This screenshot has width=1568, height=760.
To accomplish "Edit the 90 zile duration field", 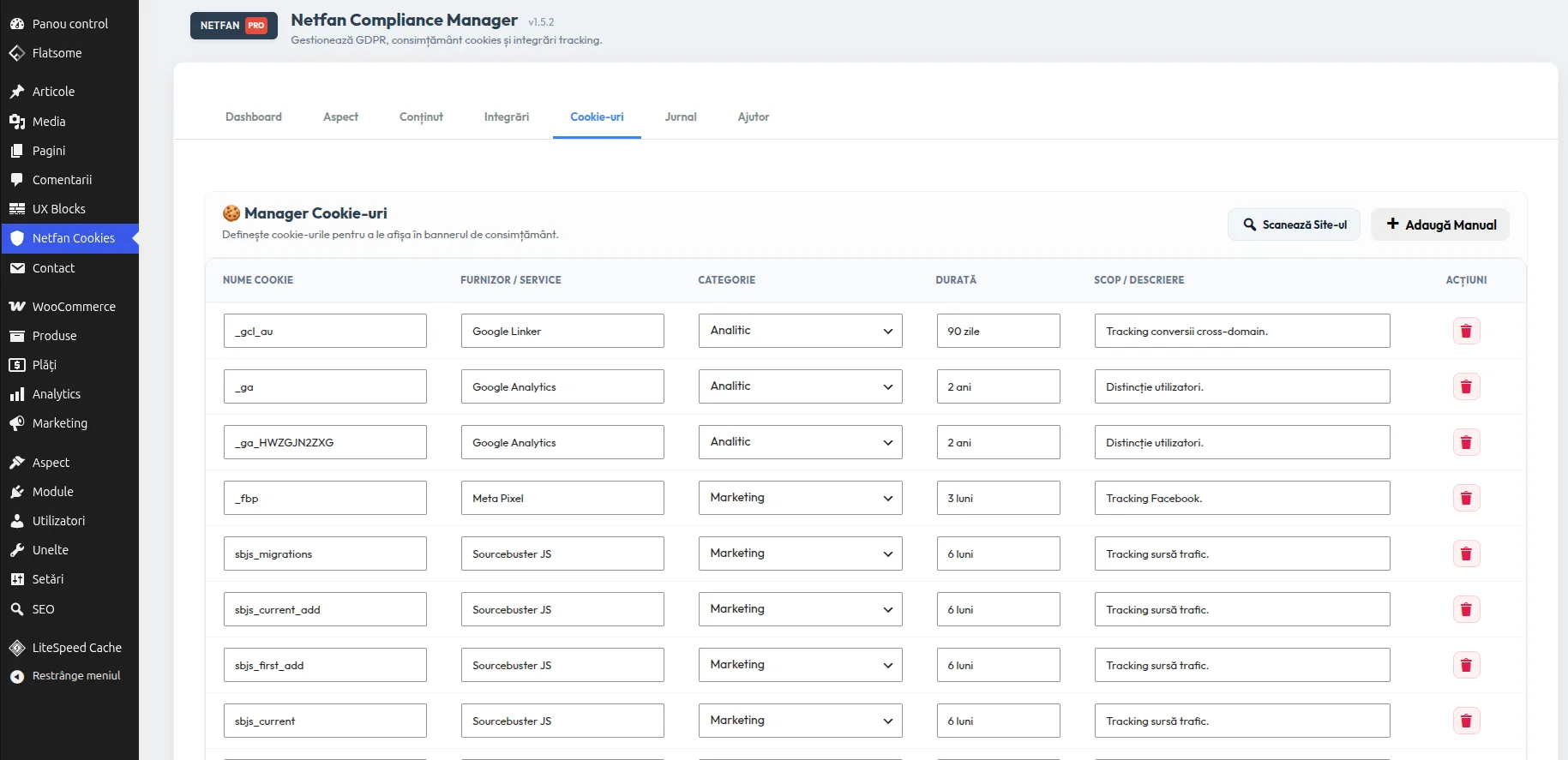I will [x=998, y=331].
